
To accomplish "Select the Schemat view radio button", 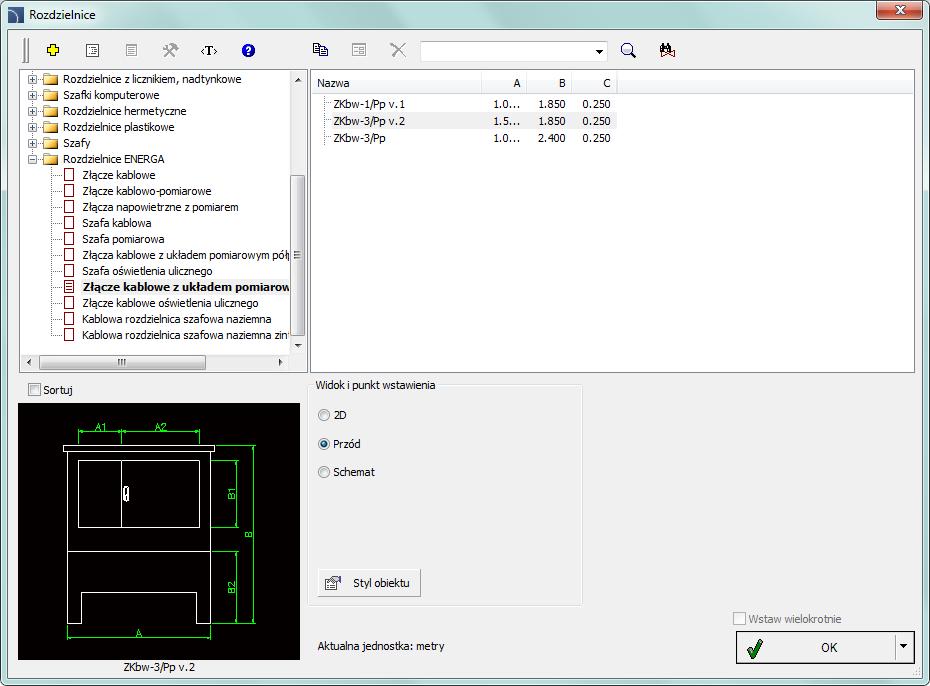I will click(324, 472).
